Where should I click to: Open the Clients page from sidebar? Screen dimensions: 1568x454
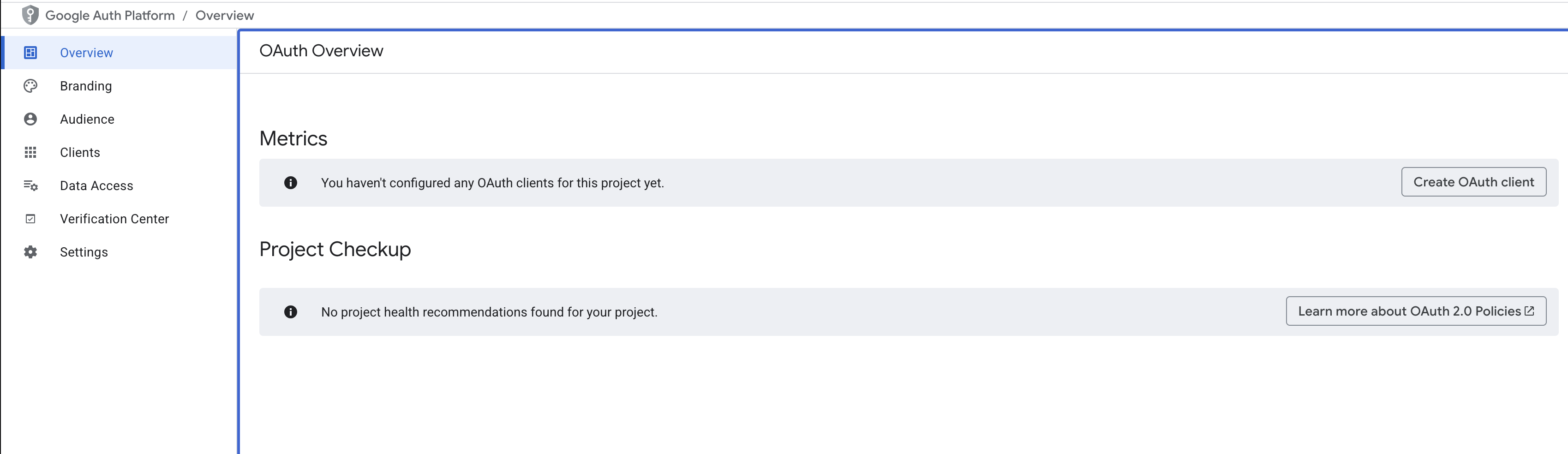coord(80,152)
